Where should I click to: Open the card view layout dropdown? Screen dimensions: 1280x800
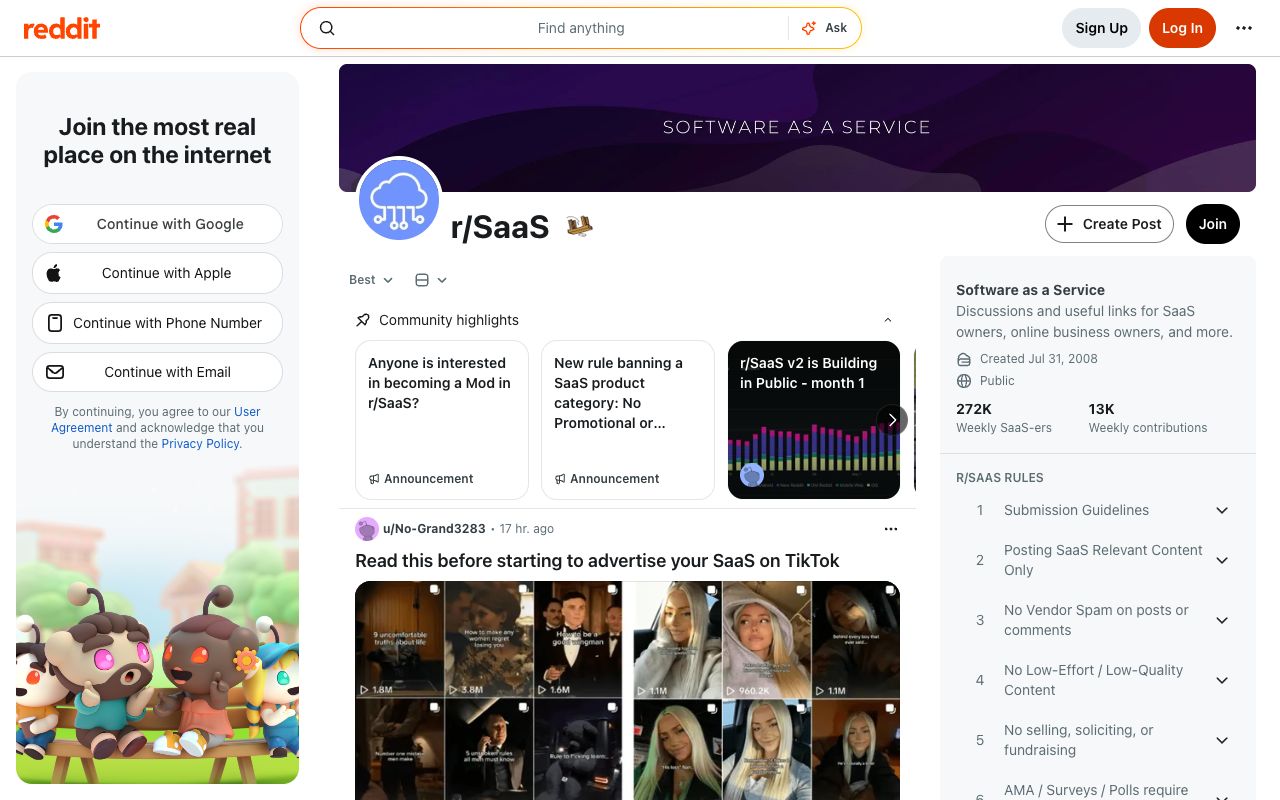pos(431,280)
